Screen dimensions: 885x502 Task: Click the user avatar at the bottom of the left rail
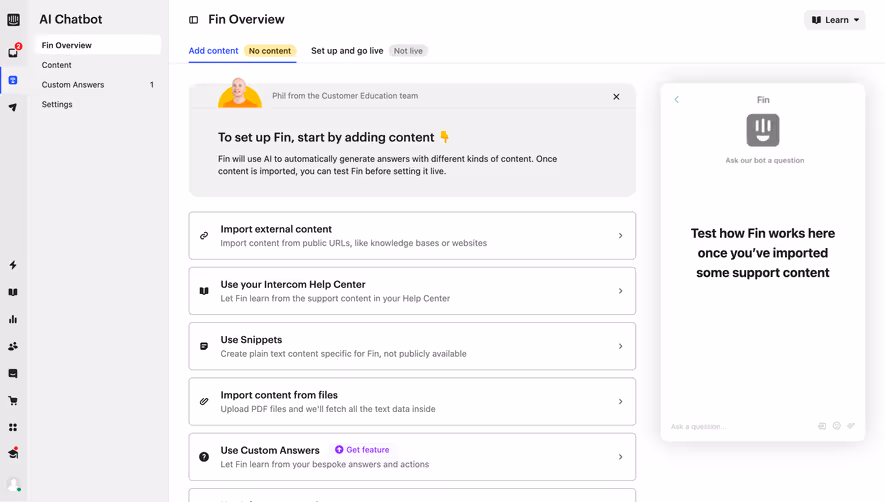(14, 484)
